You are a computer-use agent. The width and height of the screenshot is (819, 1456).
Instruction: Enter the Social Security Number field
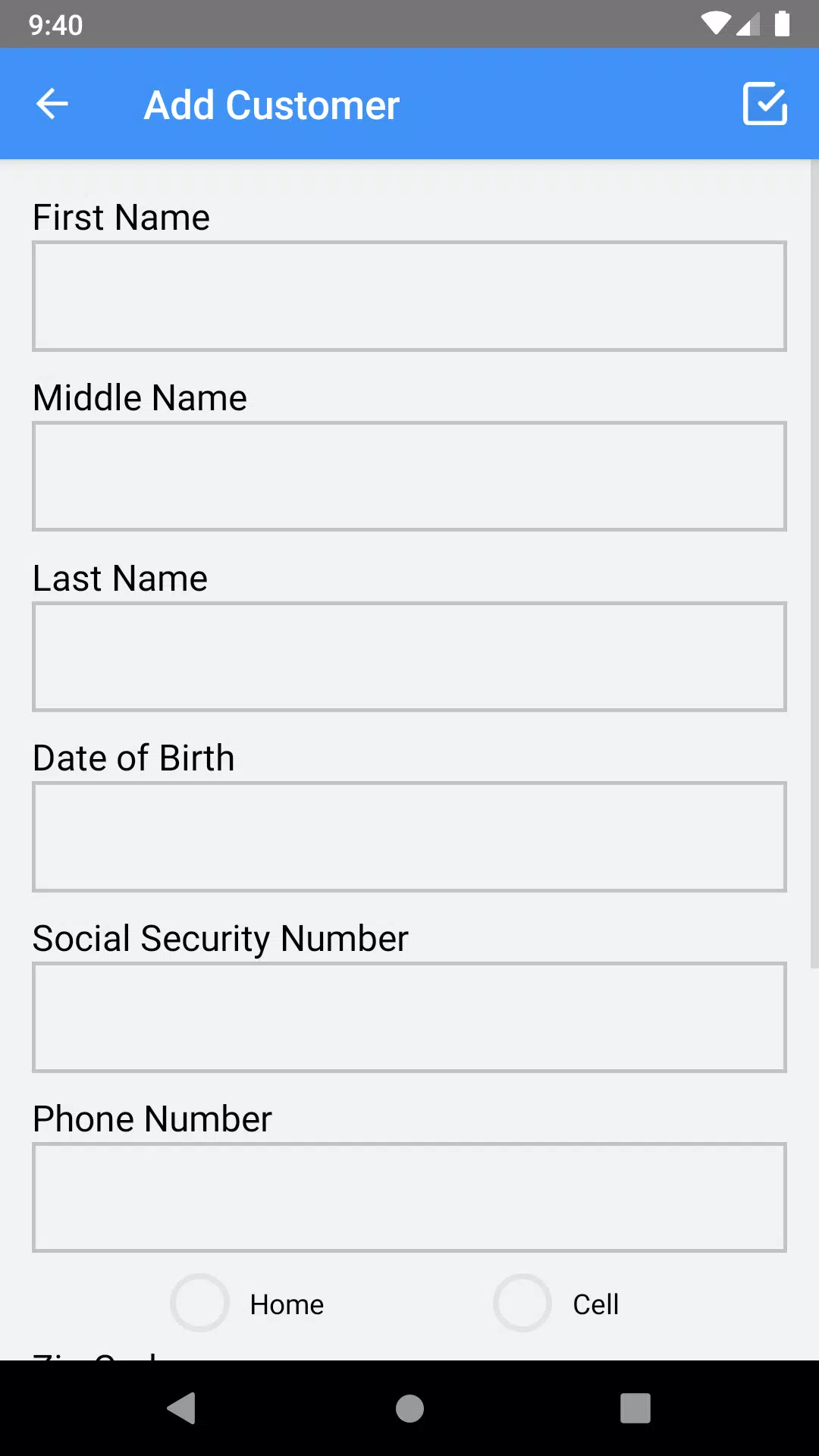tap(409, 1017)
